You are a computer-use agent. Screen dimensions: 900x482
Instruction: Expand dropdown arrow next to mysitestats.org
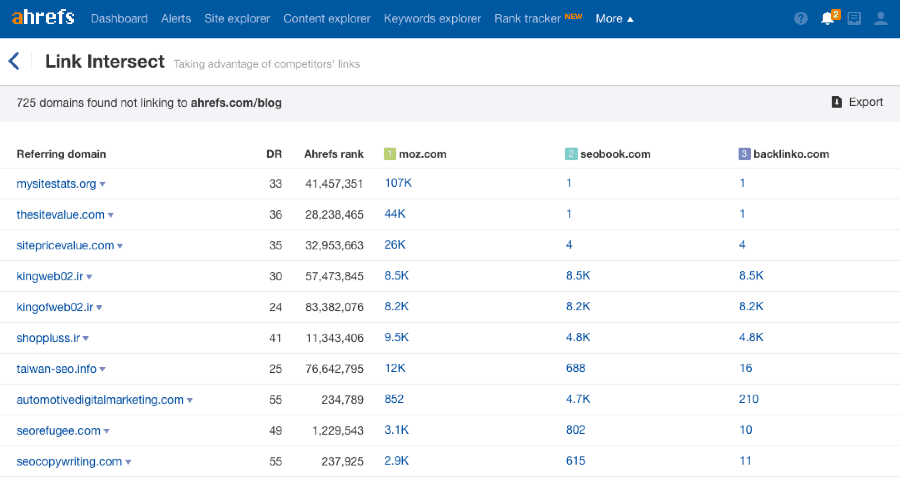103,185
